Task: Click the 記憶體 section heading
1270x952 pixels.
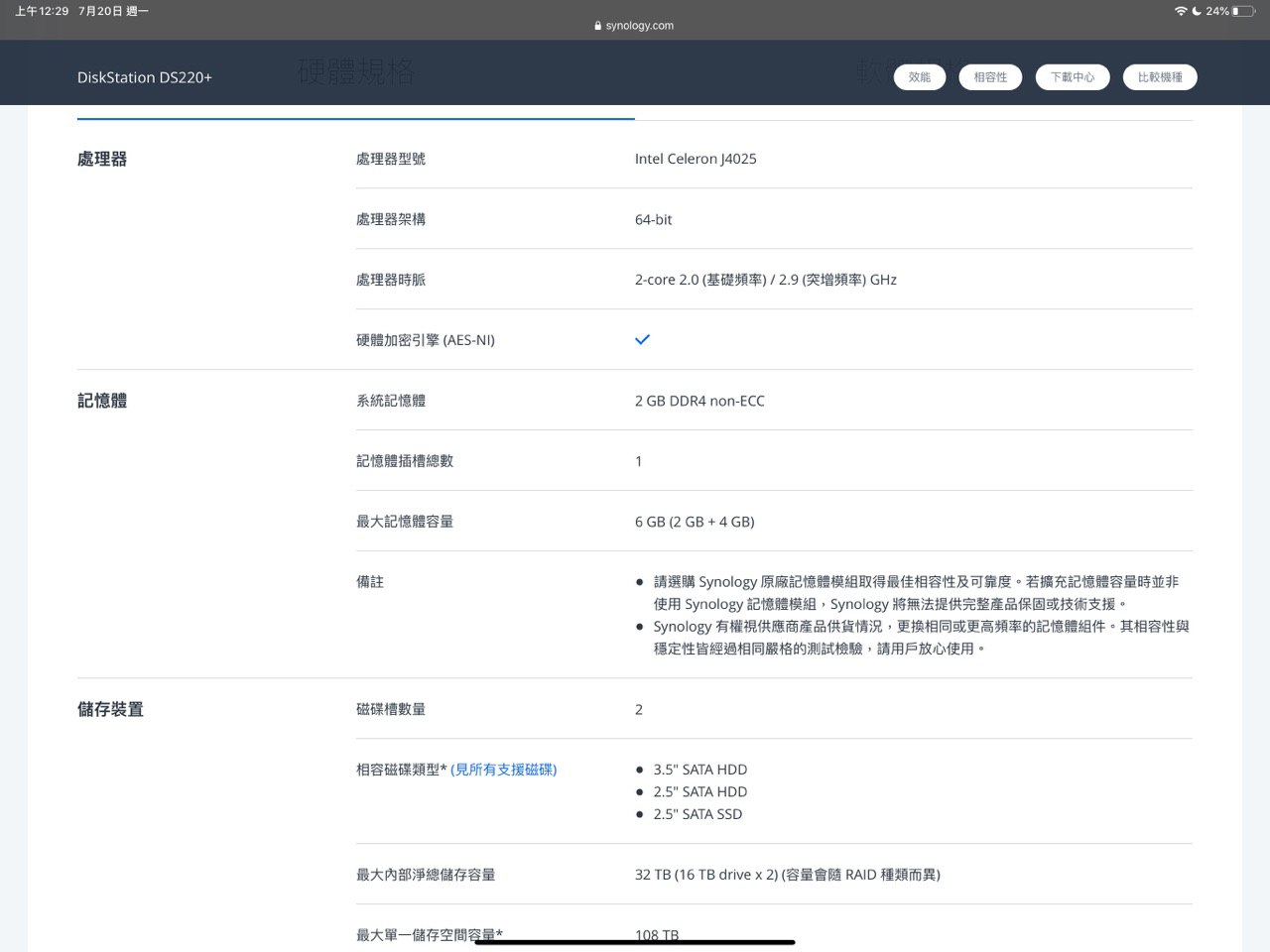Action: pyautogui.click(x=102, y=401)
